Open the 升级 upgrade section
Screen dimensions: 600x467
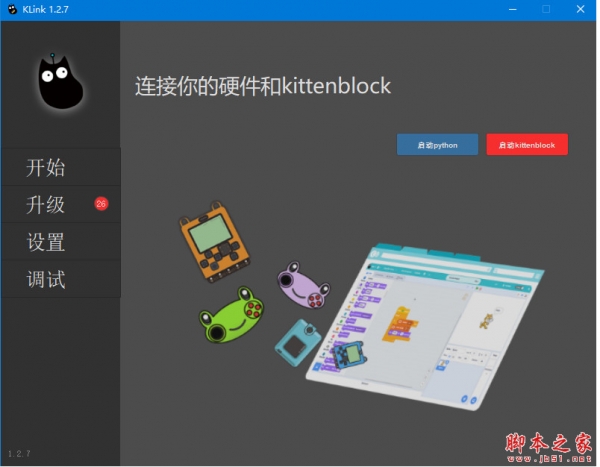60,204
